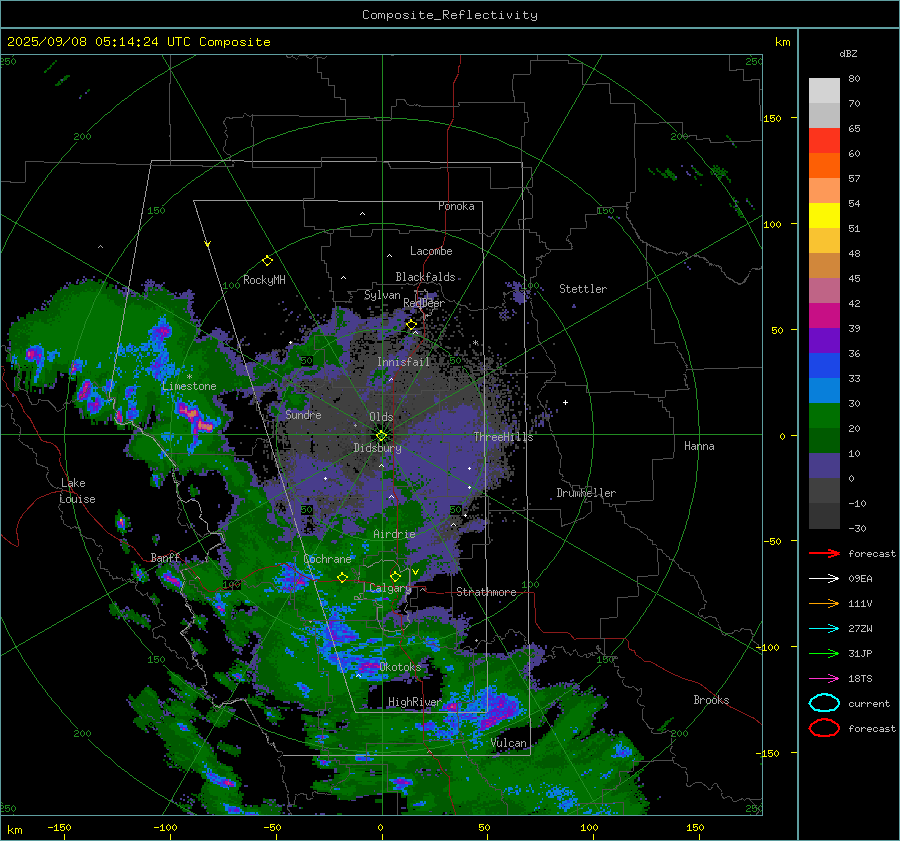
Task: Click the magenta 18TS arrow icon
Action: 824,679
